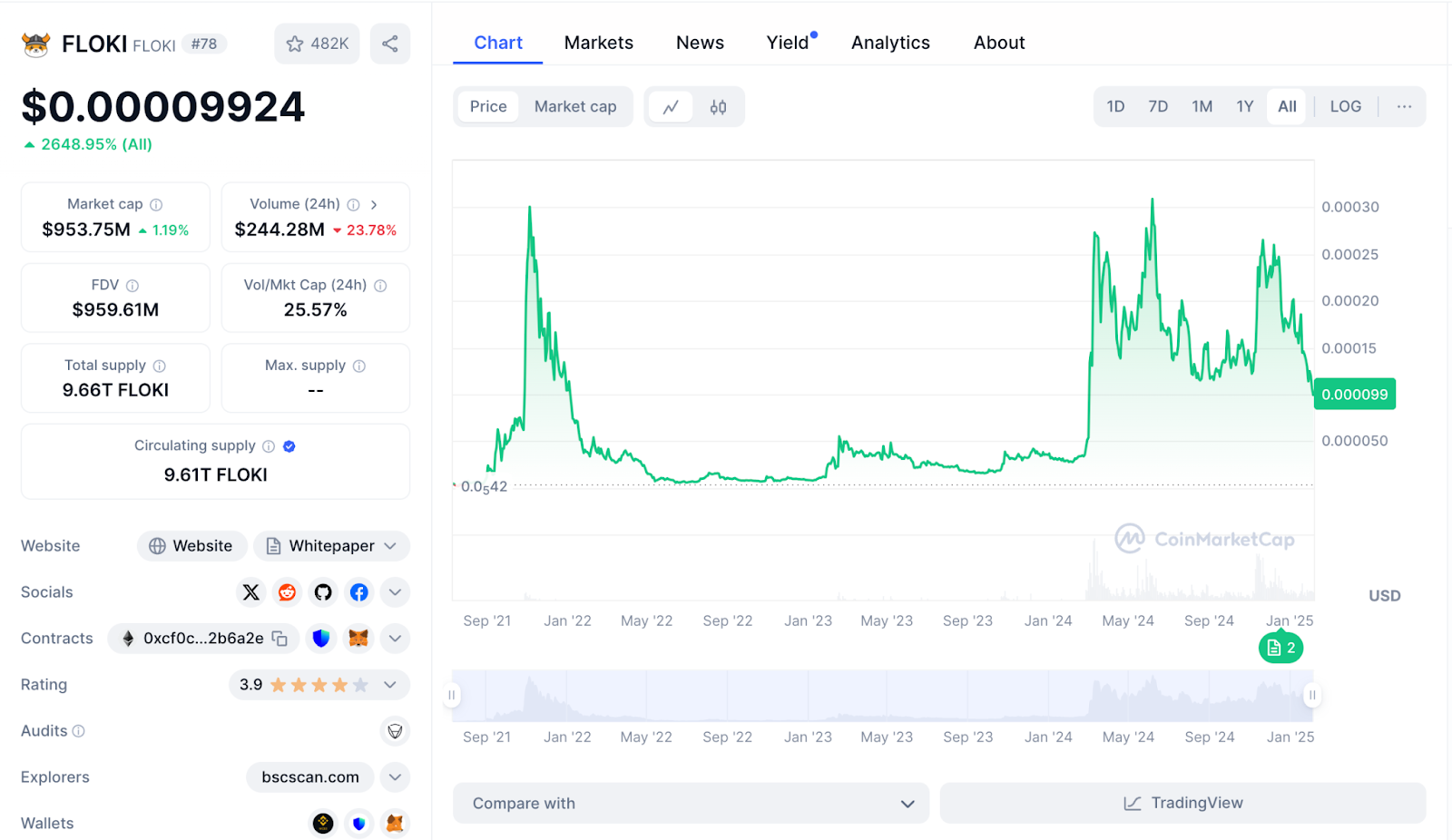Open the News tab
The height and width of the screenshot is (840, 1452).
coord(700,43)
